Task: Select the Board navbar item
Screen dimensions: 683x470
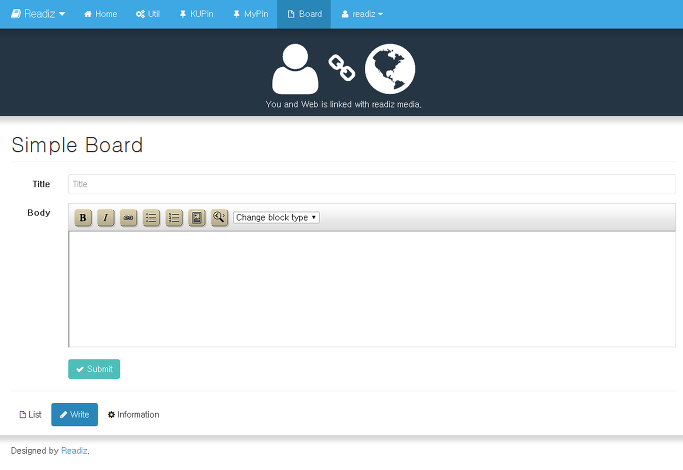Action: pos(304,14)
